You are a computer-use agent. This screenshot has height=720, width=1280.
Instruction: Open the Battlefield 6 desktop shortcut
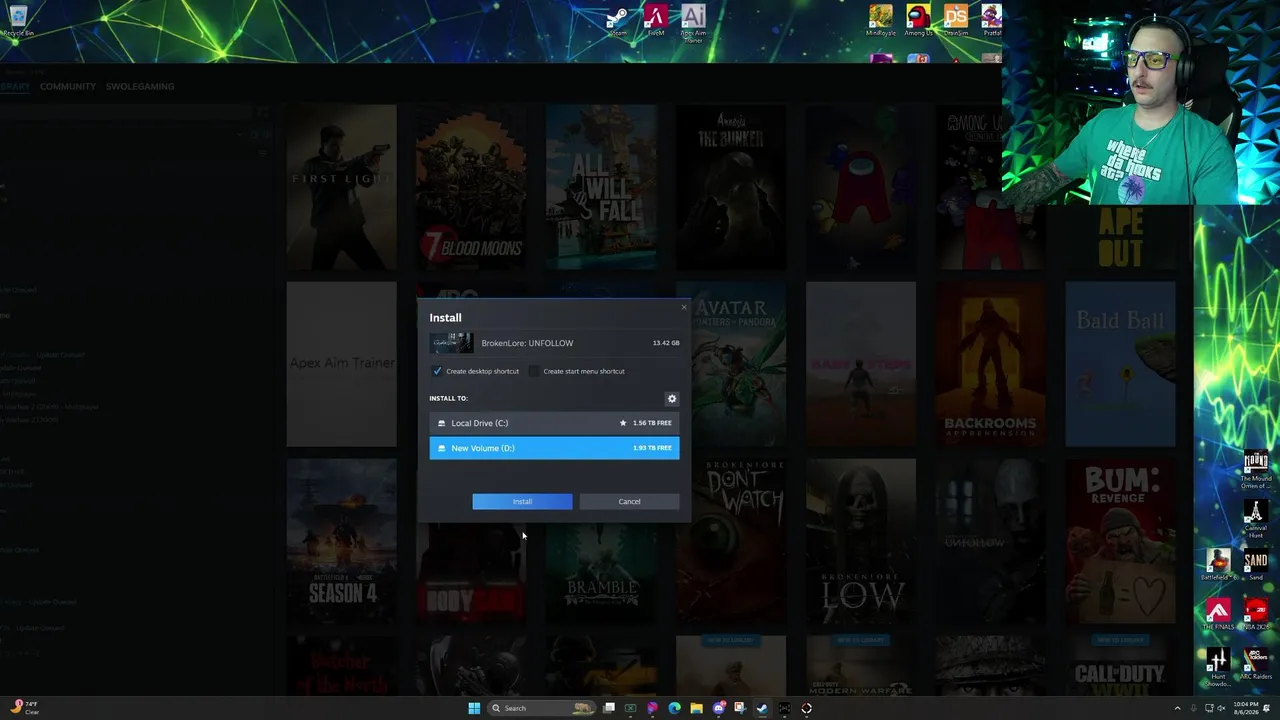[1217, 565]
